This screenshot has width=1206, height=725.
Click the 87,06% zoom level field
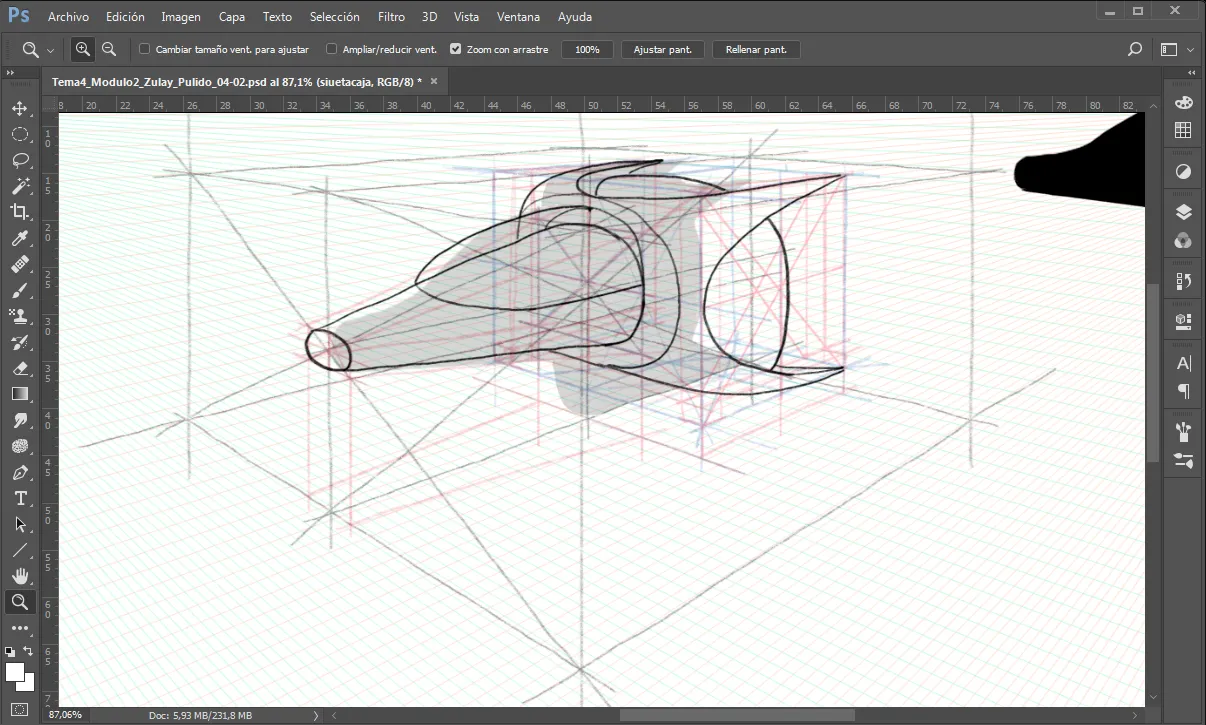tap(67, 716)
